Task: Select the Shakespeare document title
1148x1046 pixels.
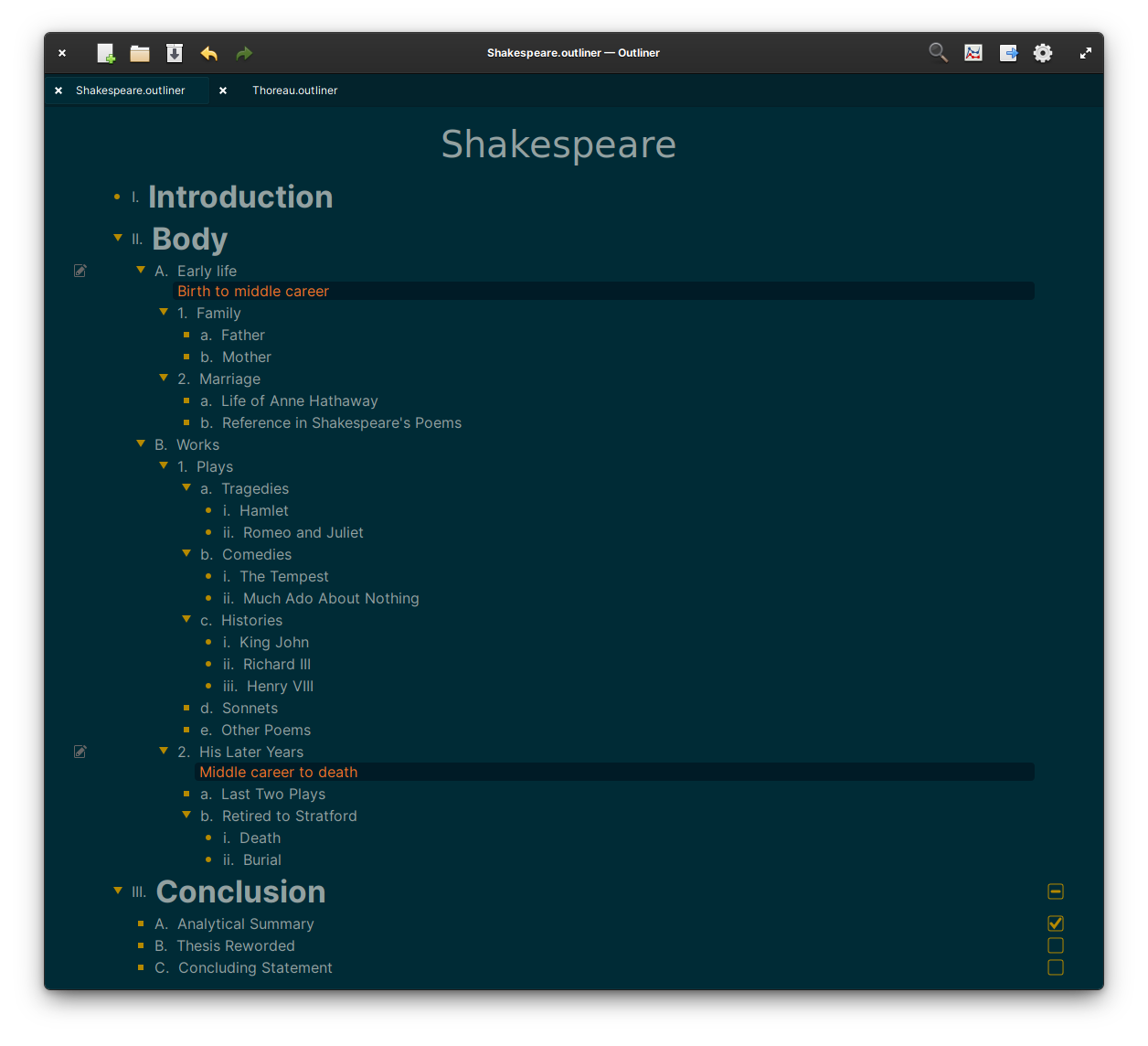Action: click(558, 144)
